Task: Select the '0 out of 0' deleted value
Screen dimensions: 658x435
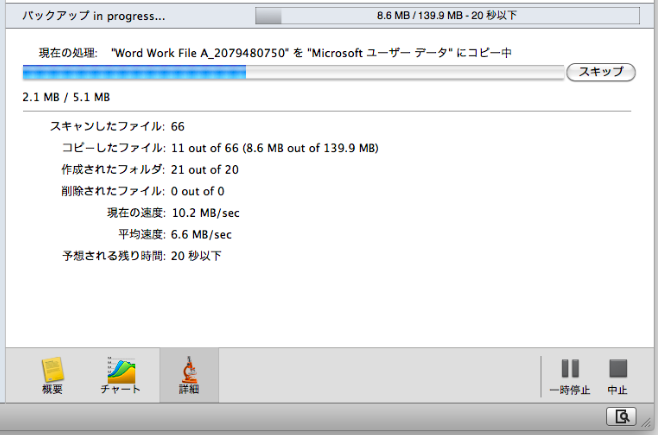Action: tap(197, 192)
